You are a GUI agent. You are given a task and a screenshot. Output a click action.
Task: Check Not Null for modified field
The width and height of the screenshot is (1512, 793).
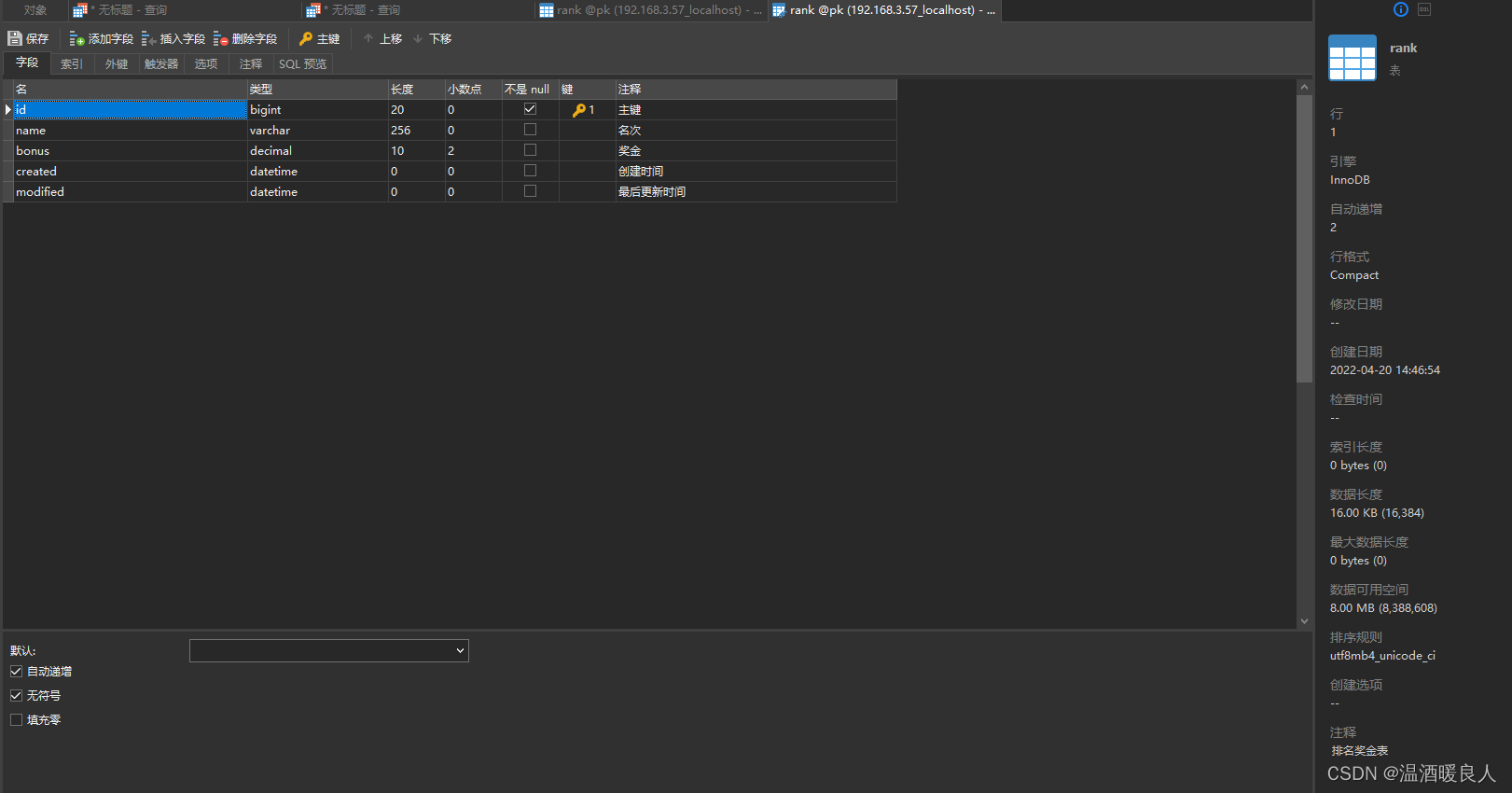tap(530, 191)
